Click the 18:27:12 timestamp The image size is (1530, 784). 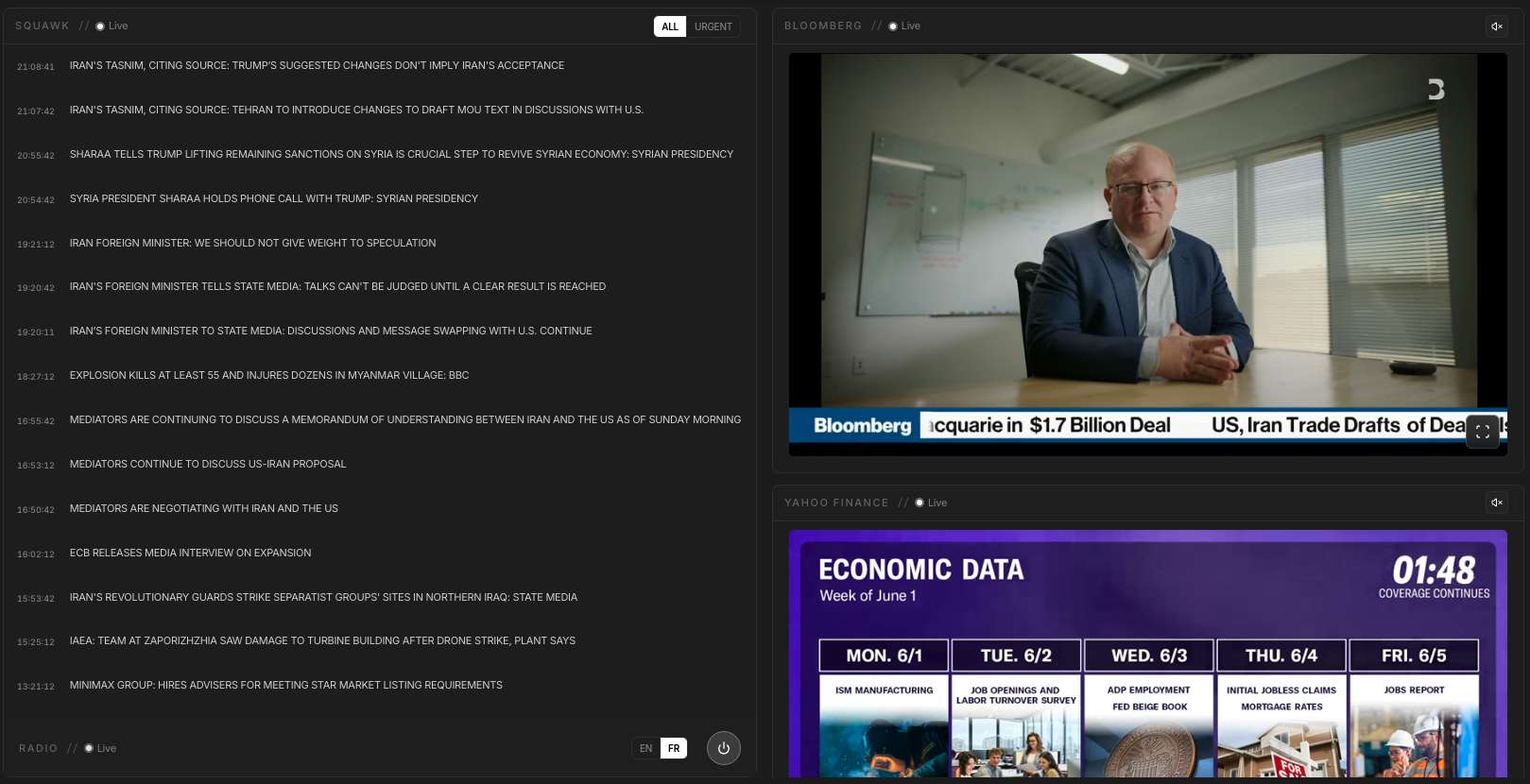(36, 377)
